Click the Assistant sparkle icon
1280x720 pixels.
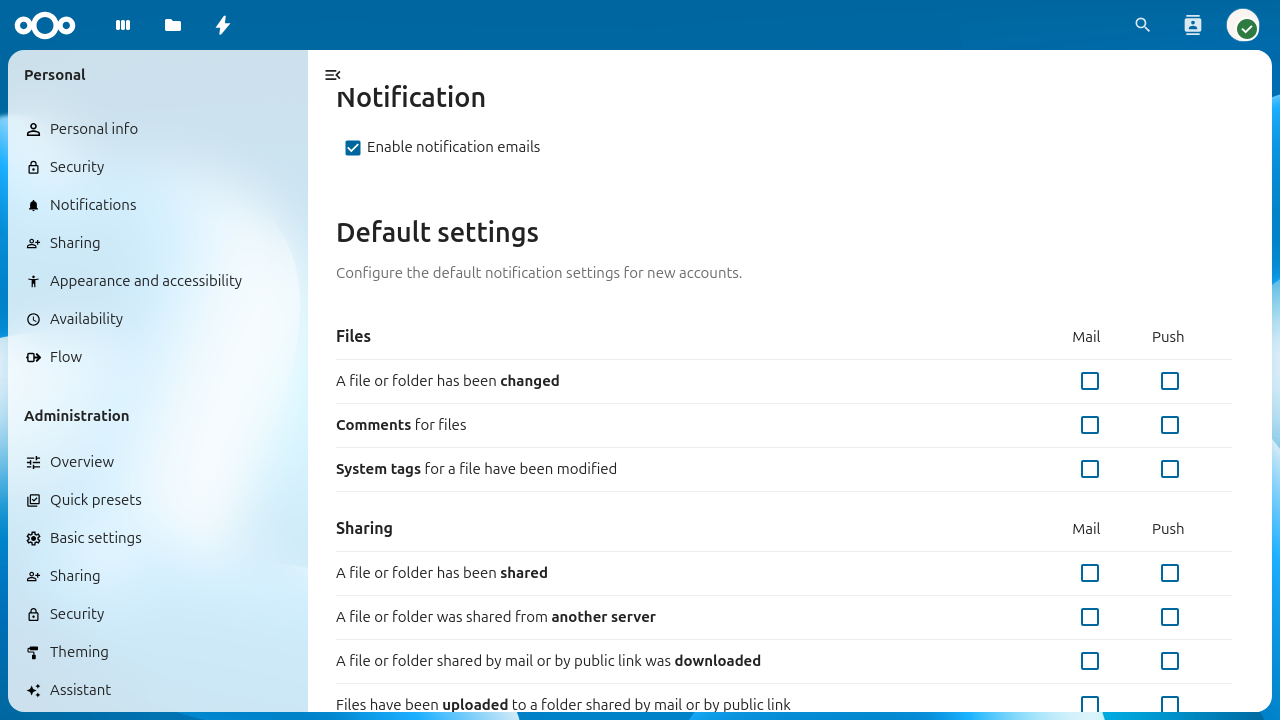coord(34,690)
